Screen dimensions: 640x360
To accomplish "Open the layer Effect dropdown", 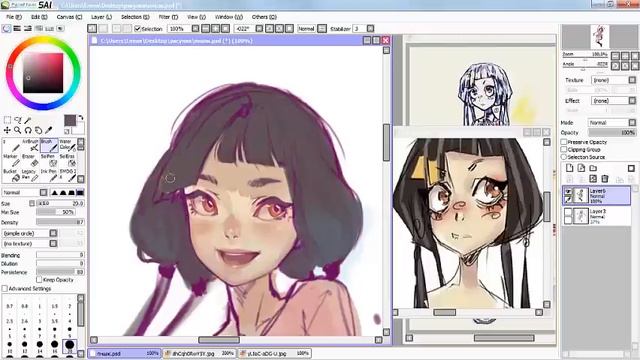I will point(632,100).
